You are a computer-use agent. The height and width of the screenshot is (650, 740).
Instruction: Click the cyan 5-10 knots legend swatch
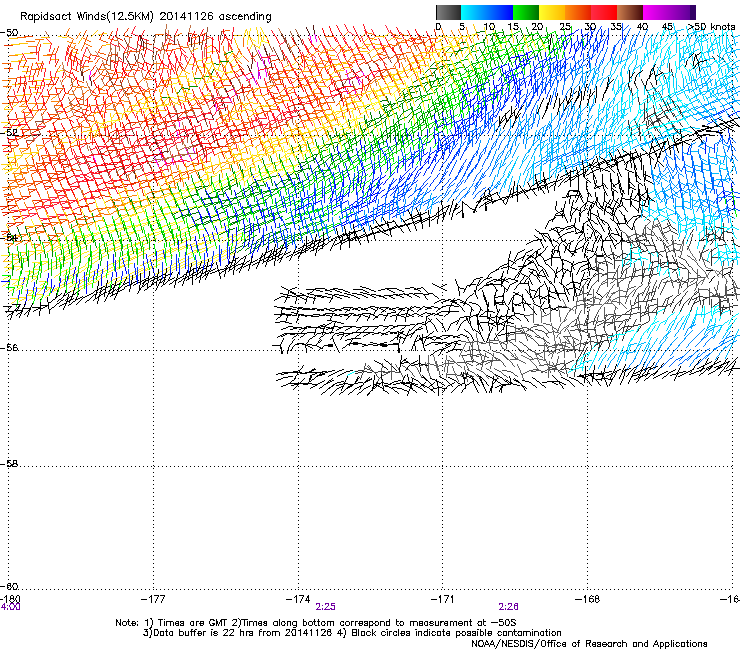(x=474, y=12)
